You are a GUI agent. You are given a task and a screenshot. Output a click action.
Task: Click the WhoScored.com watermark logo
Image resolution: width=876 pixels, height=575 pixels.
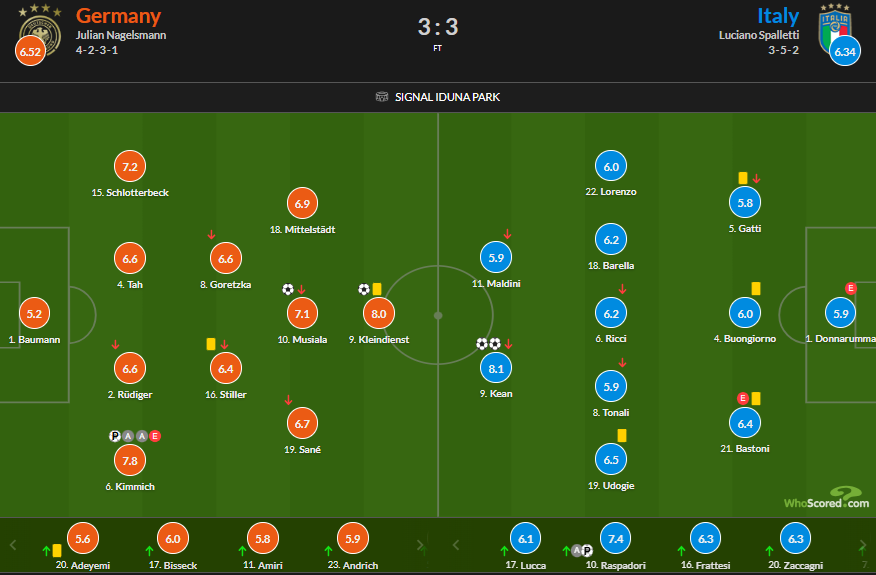[x=826, y=497]
